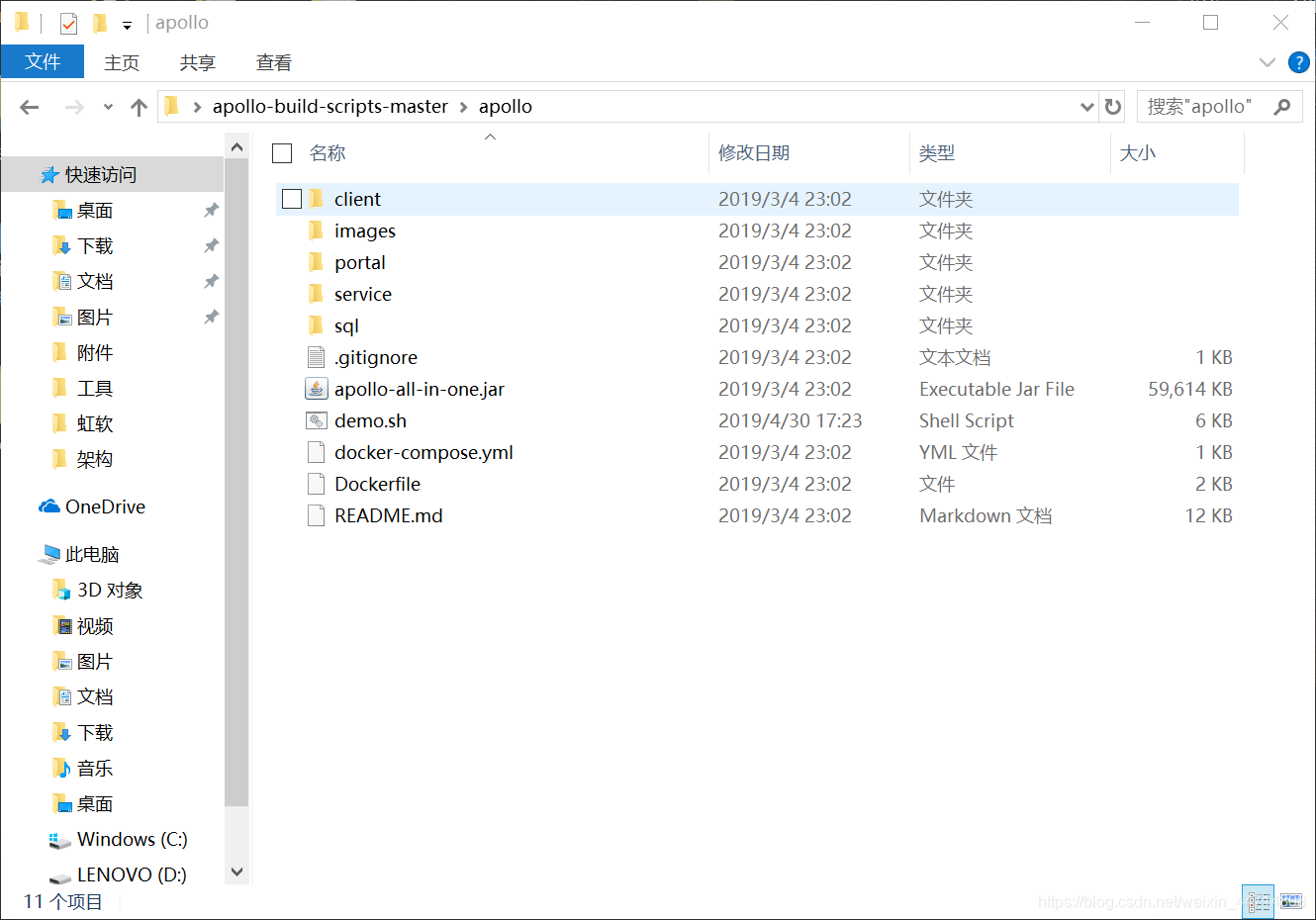
Task: Open the 工具 folder in sidebar
Action: (x=95, y=389)
